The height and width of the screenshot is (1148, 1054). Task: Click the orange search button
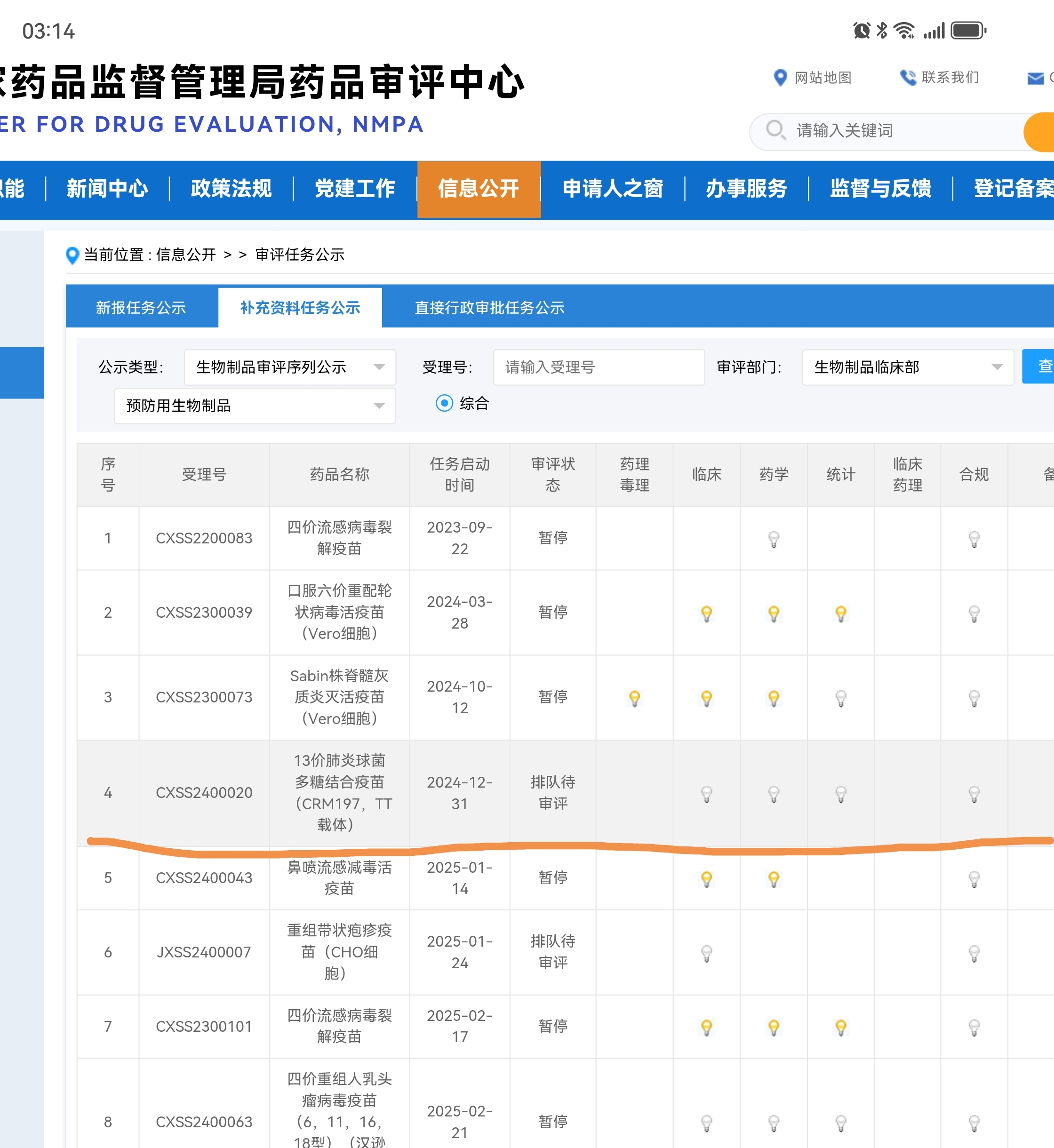[x=1039, y=132]
